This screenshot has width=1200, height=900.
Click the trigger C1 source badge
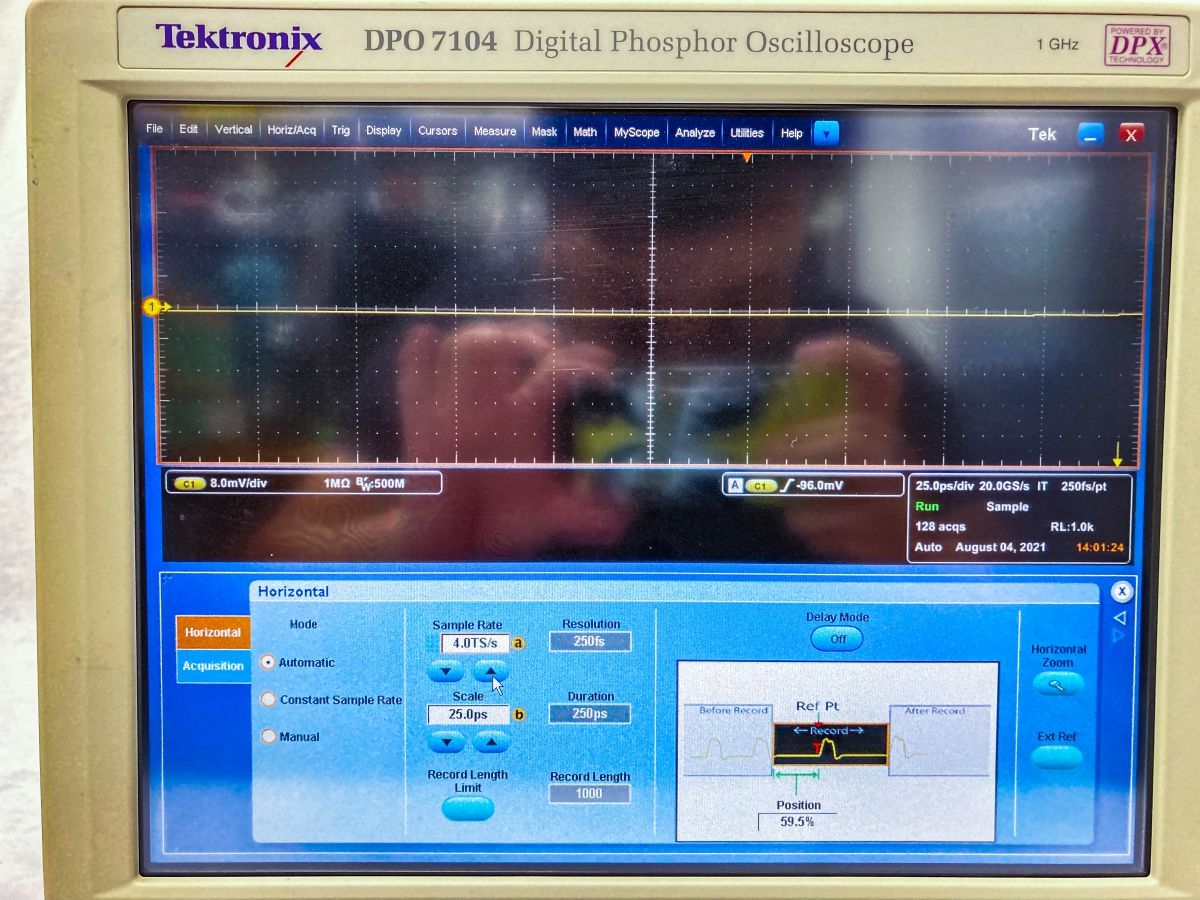pyautogui.click(x=761, y=486)
